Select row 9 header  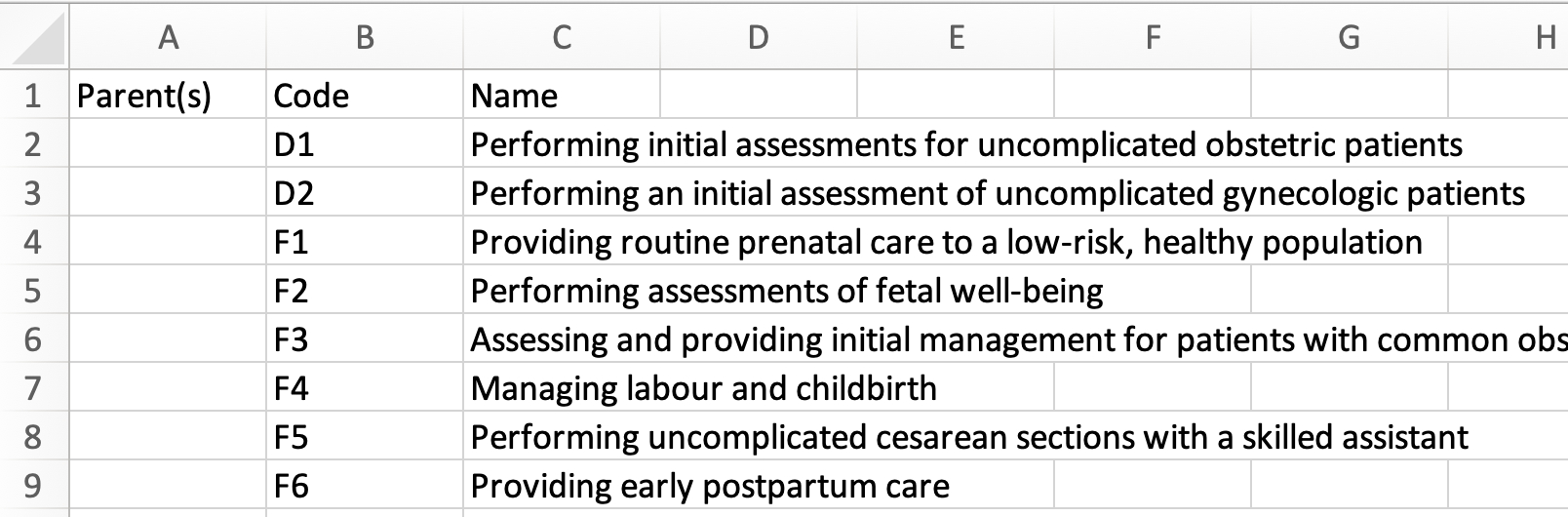coord(33,486)
